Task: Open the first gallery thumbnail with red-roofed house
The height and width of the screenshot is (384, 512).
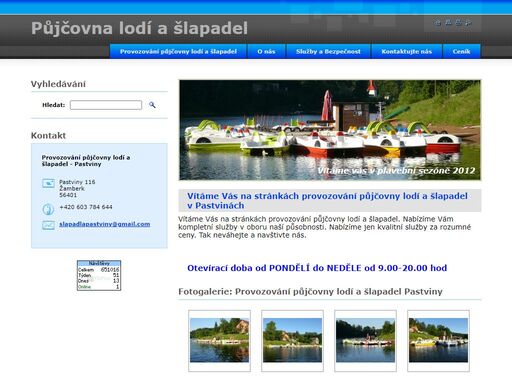Action: pos(219,340)
